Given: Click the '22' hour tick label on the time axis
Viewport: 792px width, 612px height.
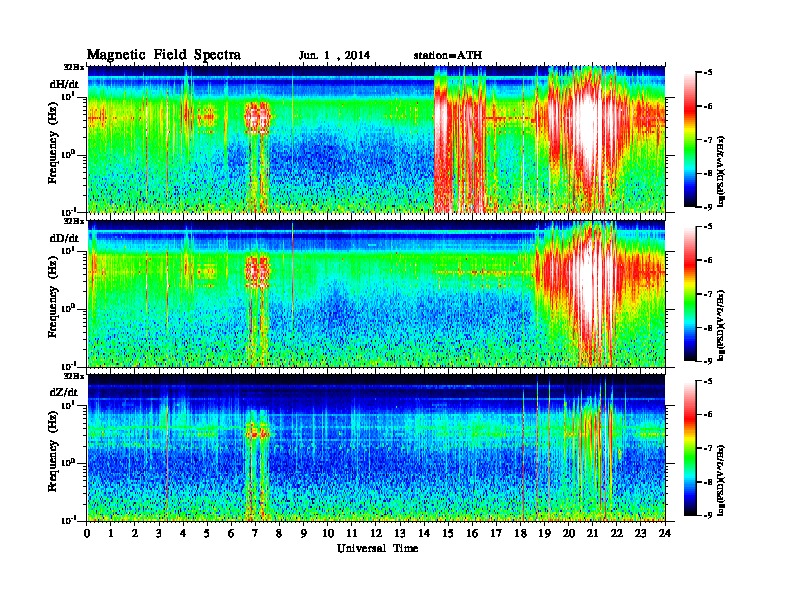Looking at the screenshot, I should pos(617,533).
